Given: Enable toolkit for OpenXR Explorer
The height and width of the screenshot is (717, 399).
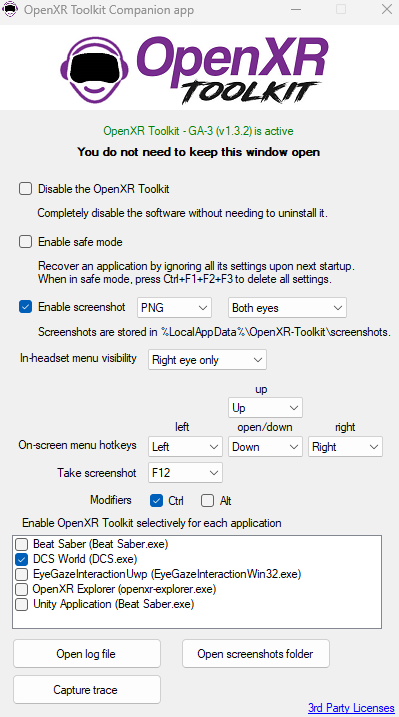Looking at the screenshot, I should coord(21,589).
